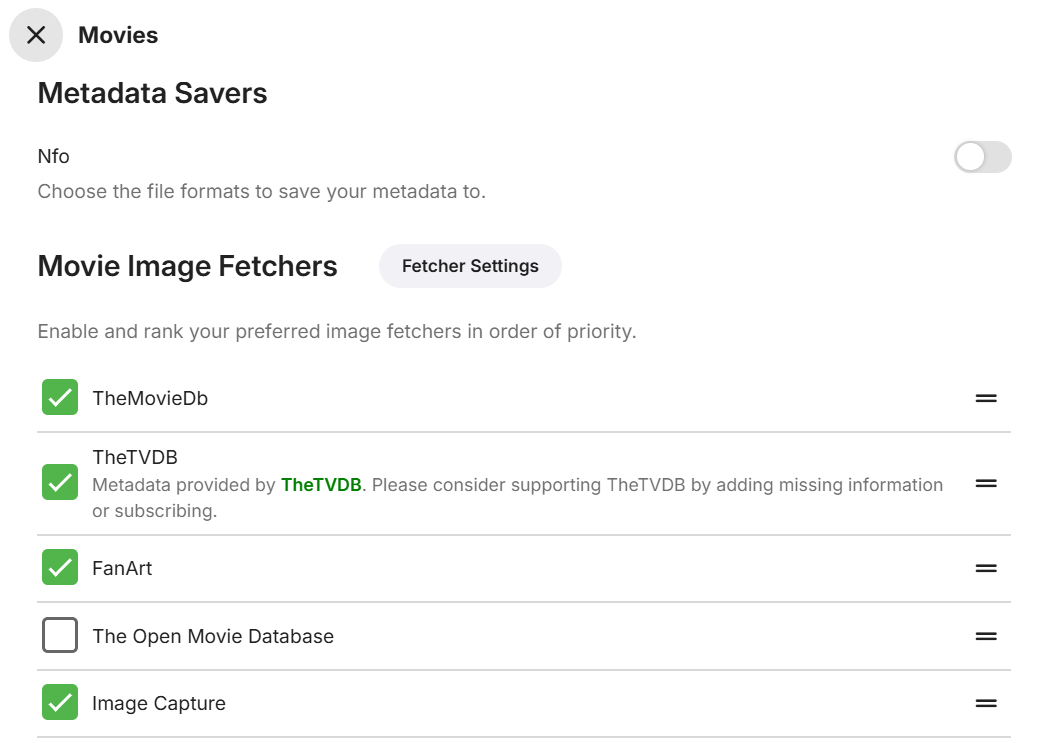The image size is (1049, 743).
Task: Click the TheMovieDb fetcher label
Action: pos(150,398)
